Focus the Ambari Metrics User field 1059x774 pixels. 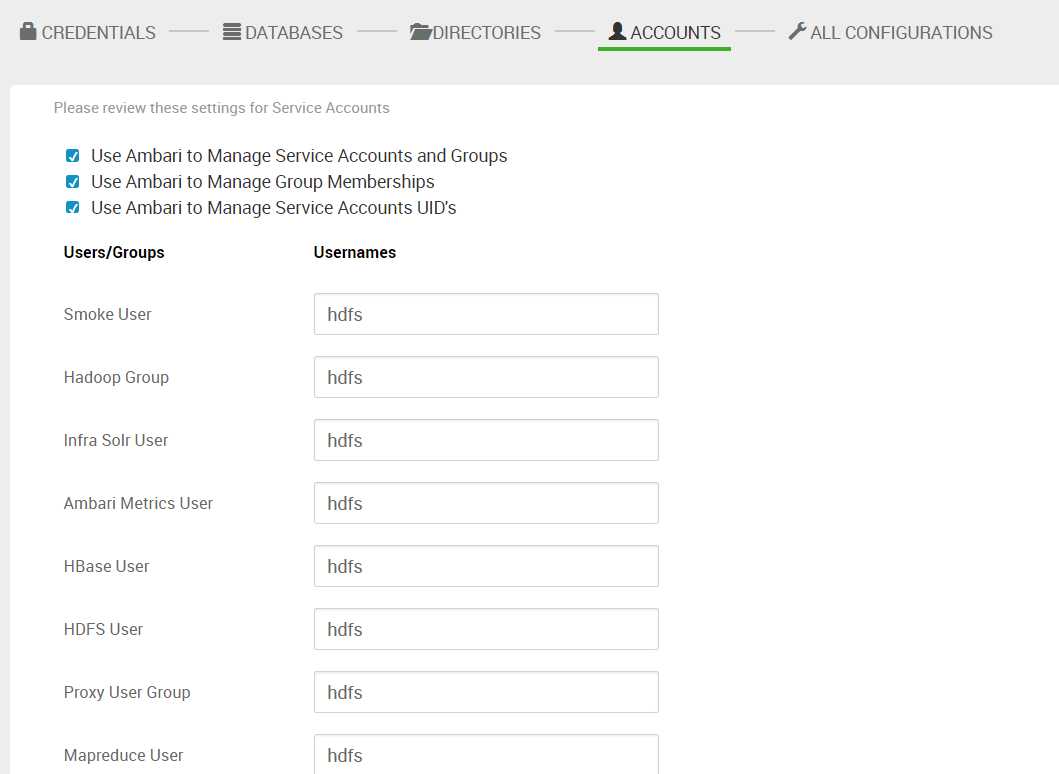[486, 503]
